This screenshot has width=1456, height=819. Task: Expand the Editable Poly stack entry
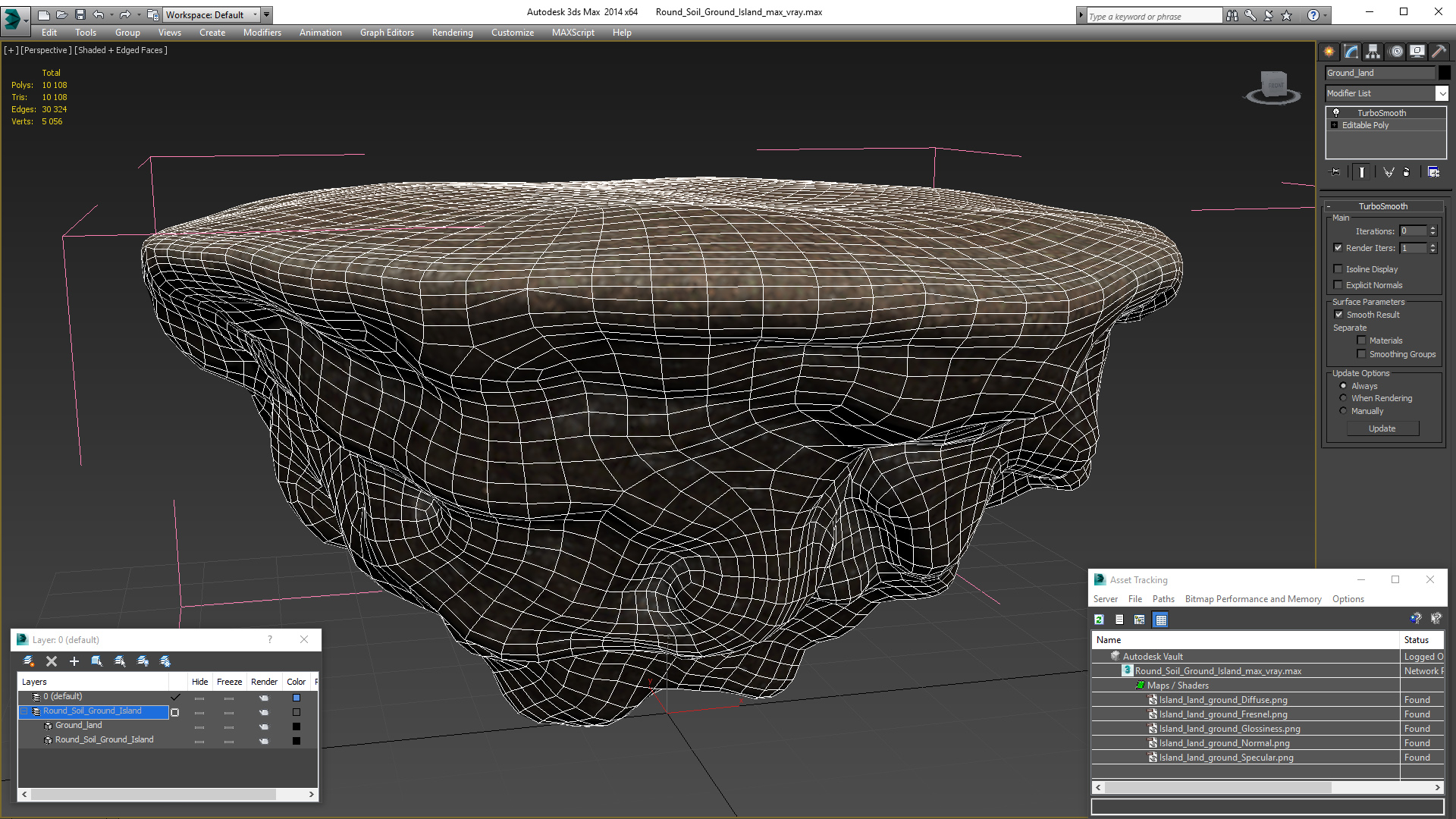point(1334,125)
